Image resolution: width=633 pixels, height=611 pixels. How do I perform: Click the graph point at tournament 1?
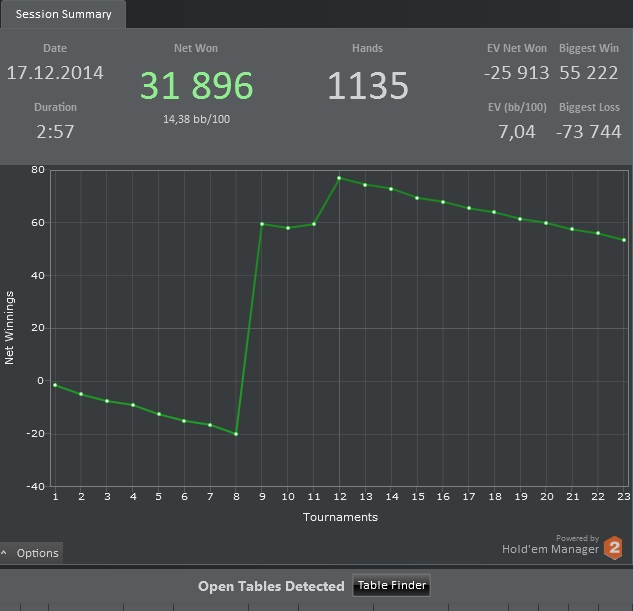click(x=55, y=385)
